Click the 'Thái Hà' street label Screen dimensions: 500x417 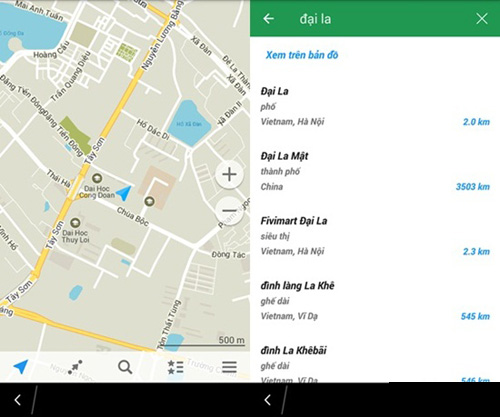[58, 178]
